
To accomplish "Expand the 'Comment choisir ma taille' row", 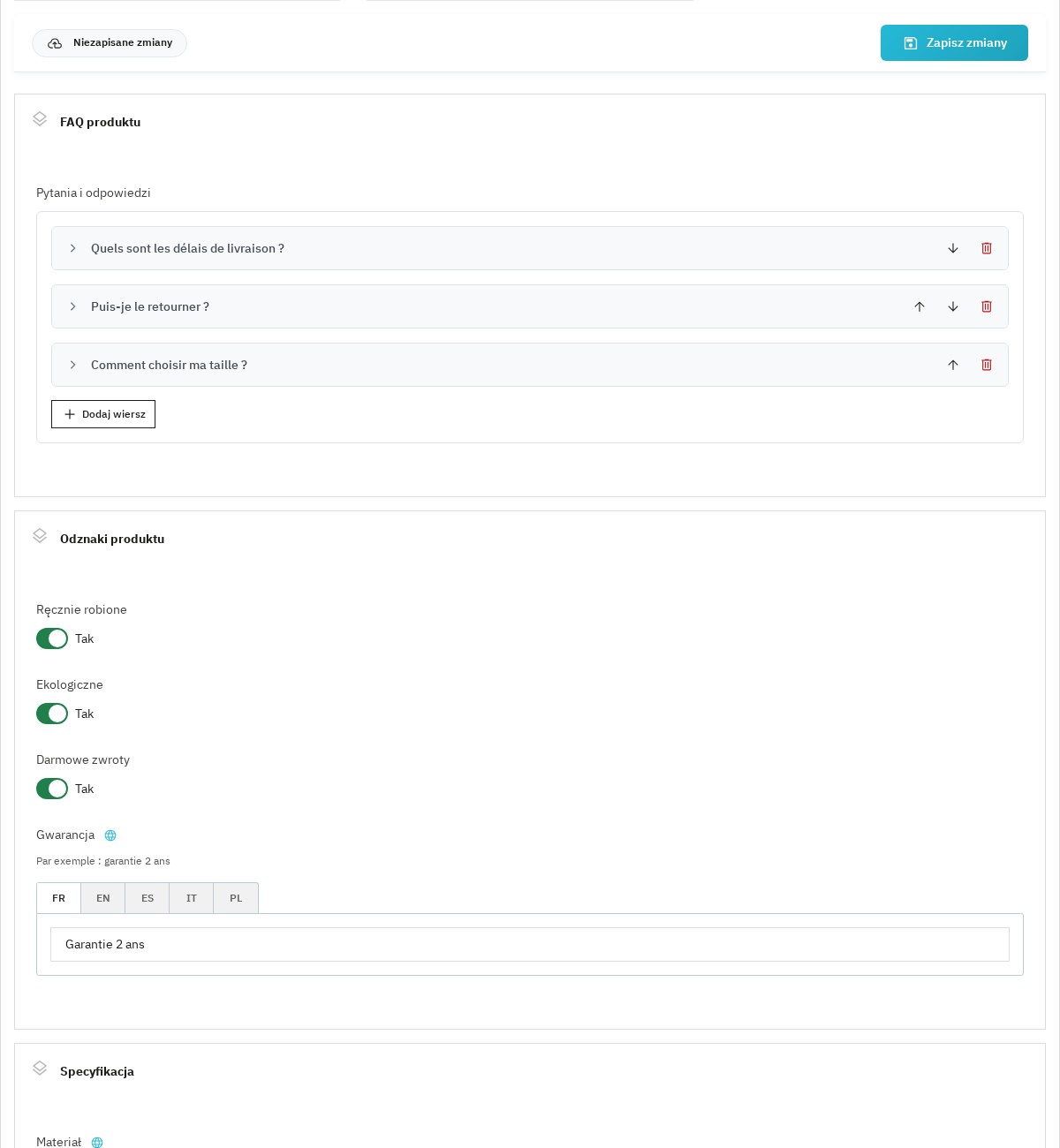I will [73, 365].
